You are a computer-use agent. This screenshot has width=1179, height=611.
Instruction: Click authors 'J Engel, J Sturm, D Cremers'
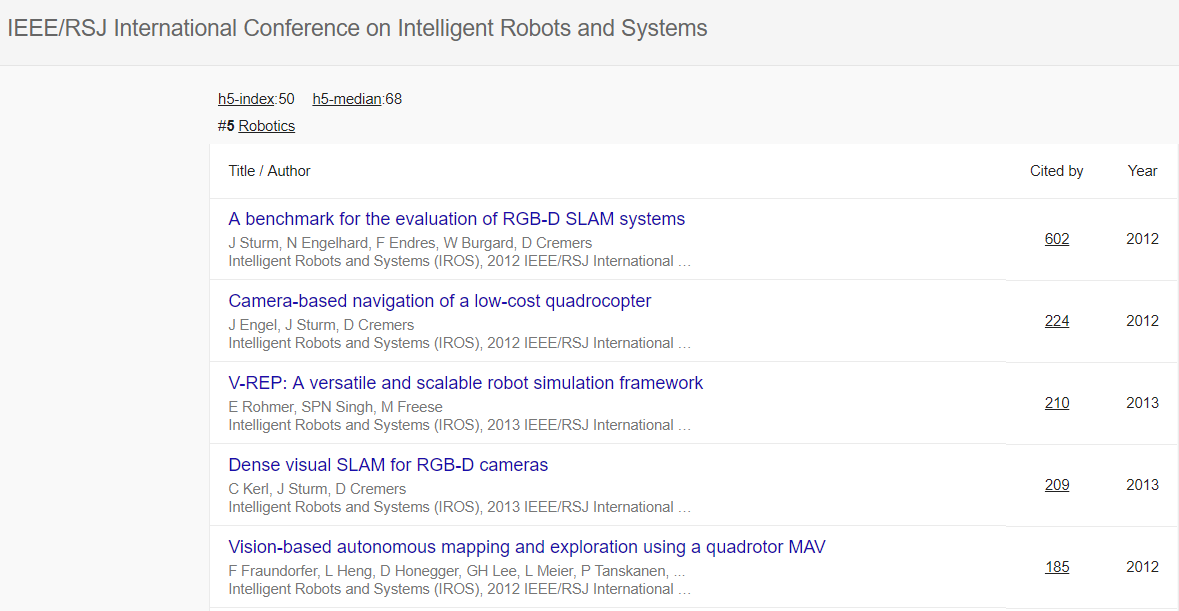pyautogui.click(x=321, y=325)
